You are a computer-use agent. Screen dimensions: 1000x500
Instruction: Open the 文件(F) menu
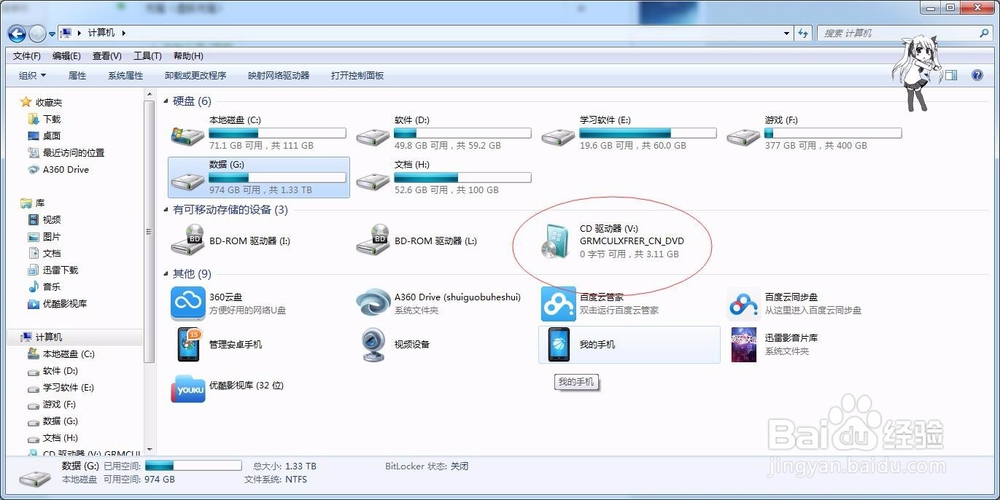(x=27, y=56)
